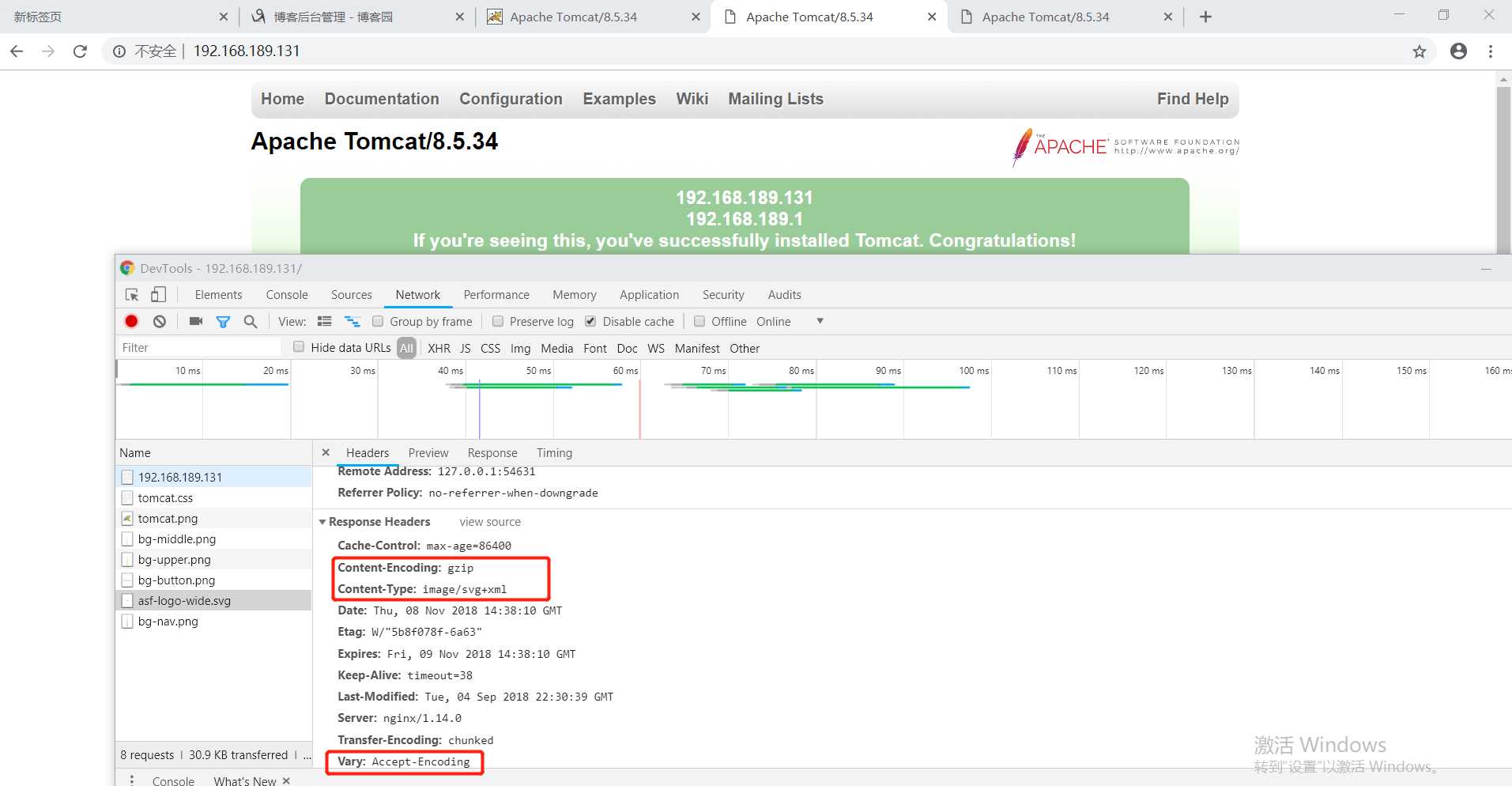1512x786 pixels.
Task: Open the Security panel tab
Action: 723,295
